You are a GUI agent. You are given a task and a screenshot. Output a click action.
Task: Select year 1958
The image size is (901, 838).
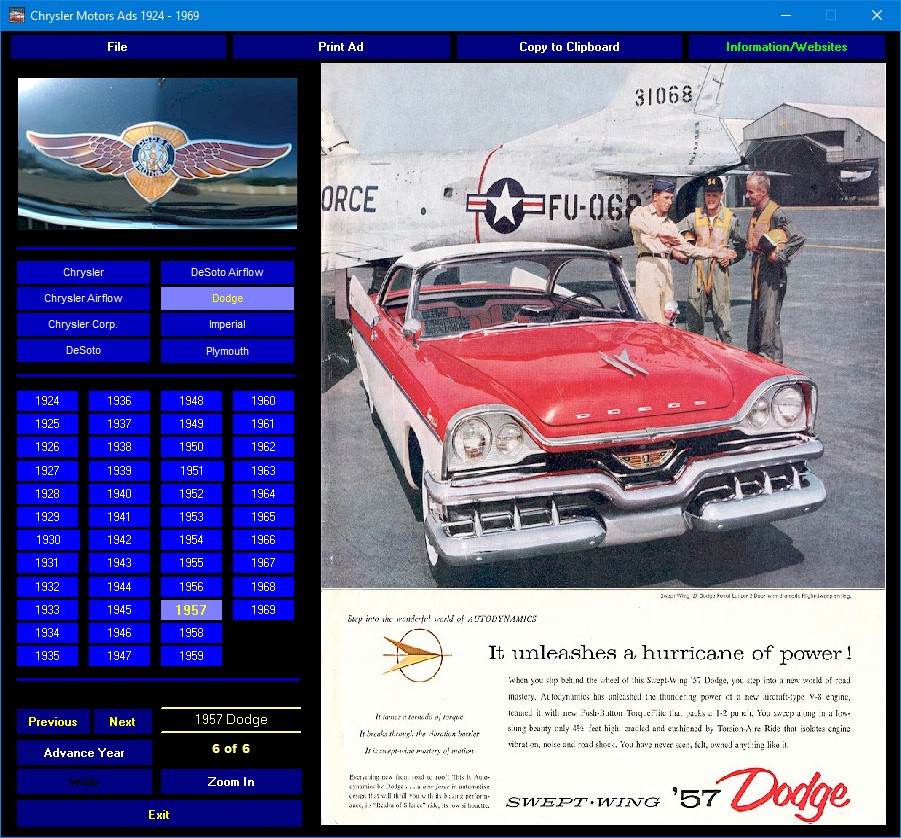[x=191, y=633]
